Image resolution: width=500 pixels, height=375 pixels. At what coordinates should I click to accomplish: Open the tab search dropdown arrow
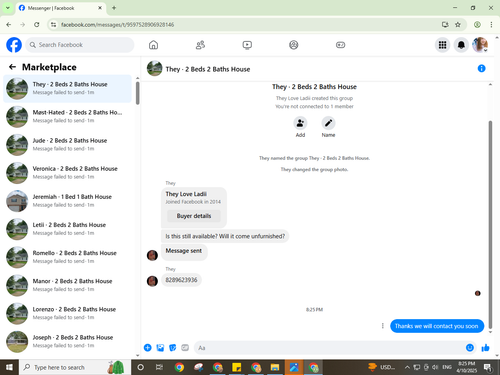(7, 8)
